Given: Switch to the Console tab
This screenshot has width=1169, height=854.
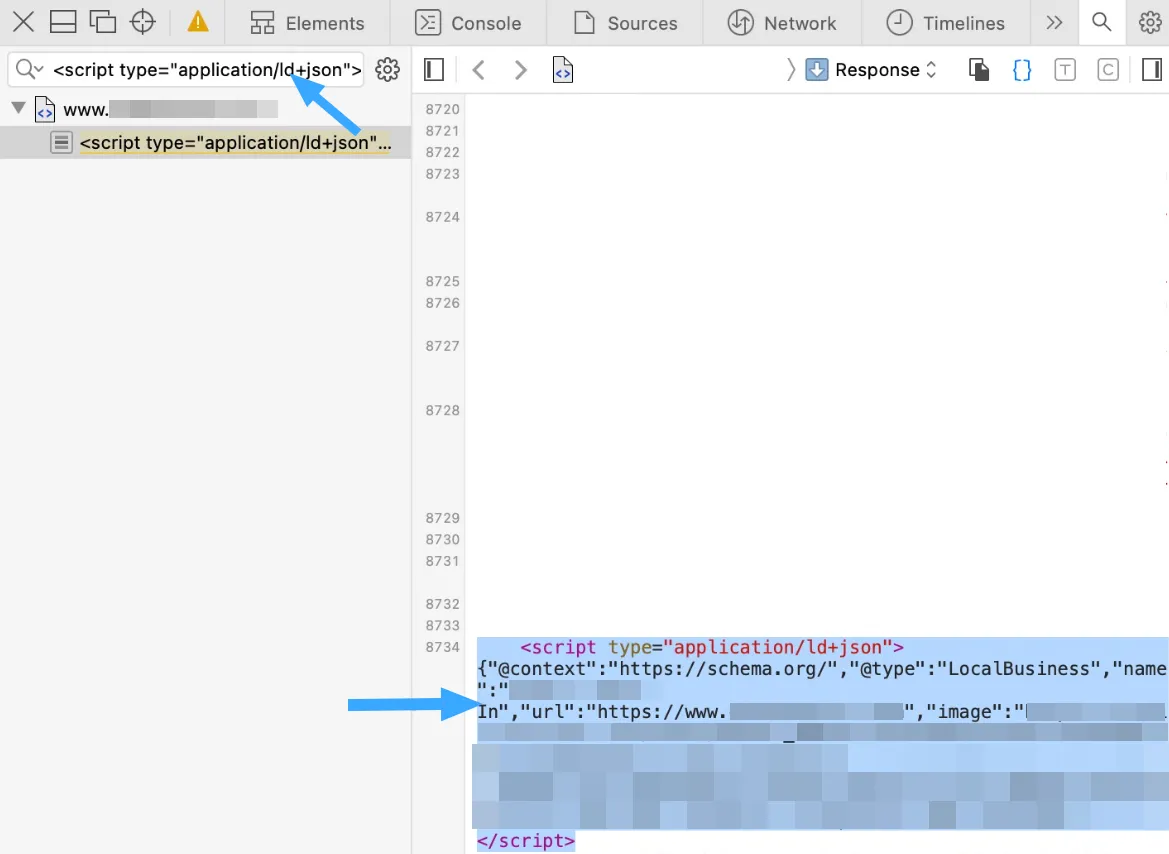Looking at the screenshot, I should pos(469,23).
